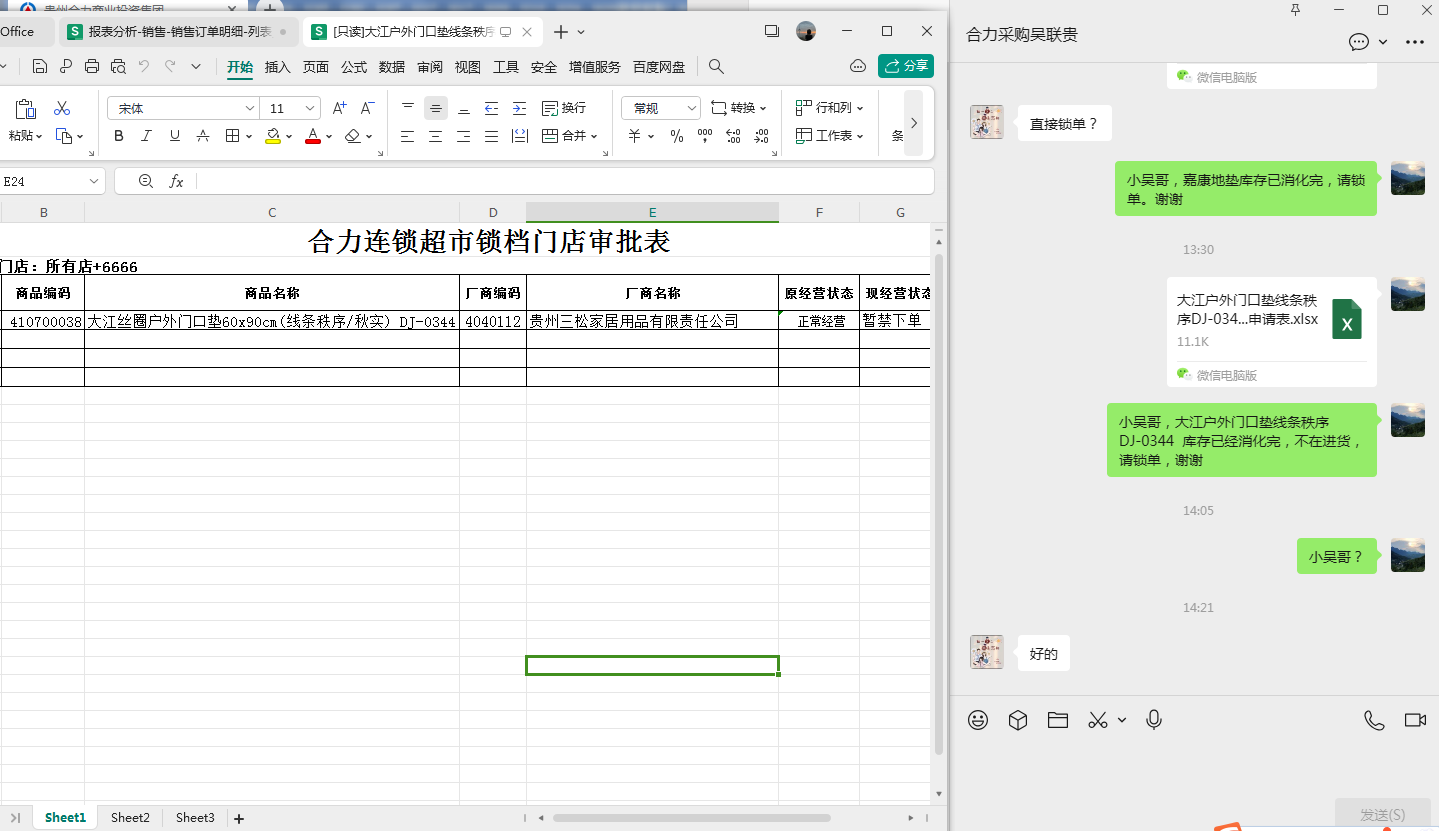The height and width of the screenshot is (831, 1439).
Task: Start a voice call from chat toolbar
Action: pos(1374,720)
